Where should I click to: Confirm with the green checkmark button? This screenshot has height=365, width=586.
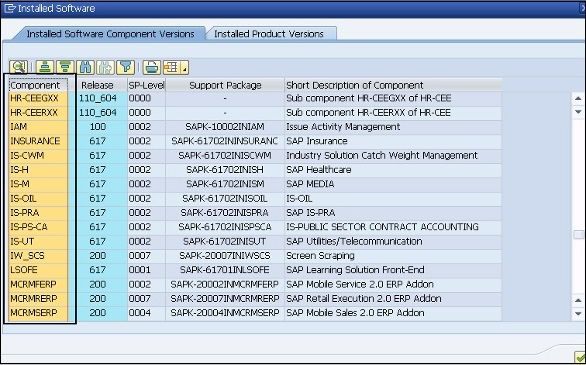pyautogui.click(x=580, y=357)
